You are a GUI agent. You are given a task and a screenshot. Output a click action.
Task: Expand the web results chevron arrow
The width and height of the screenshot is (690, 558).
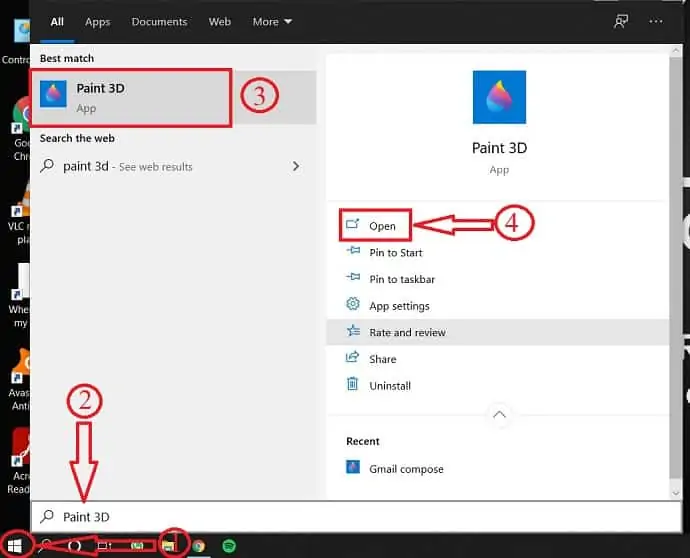[x=296, y=166]
